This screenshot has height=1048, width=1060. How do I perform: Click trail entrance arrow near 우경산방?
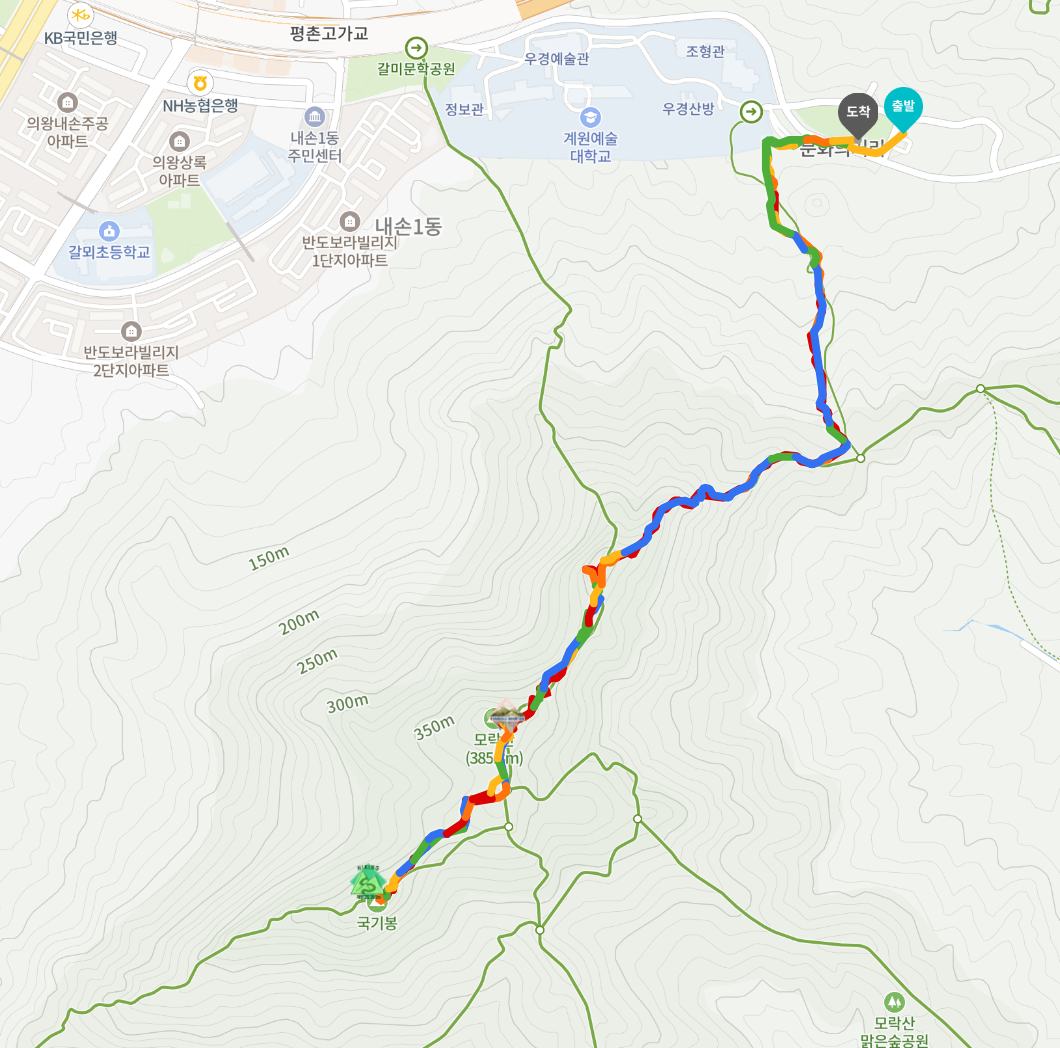pos(751,112)
